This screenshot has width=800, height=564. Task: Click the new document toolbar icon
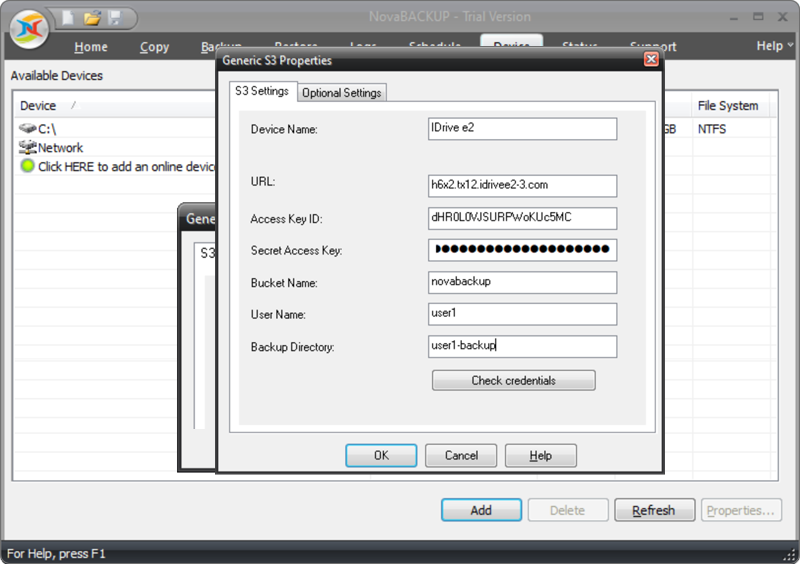[68, 18]
